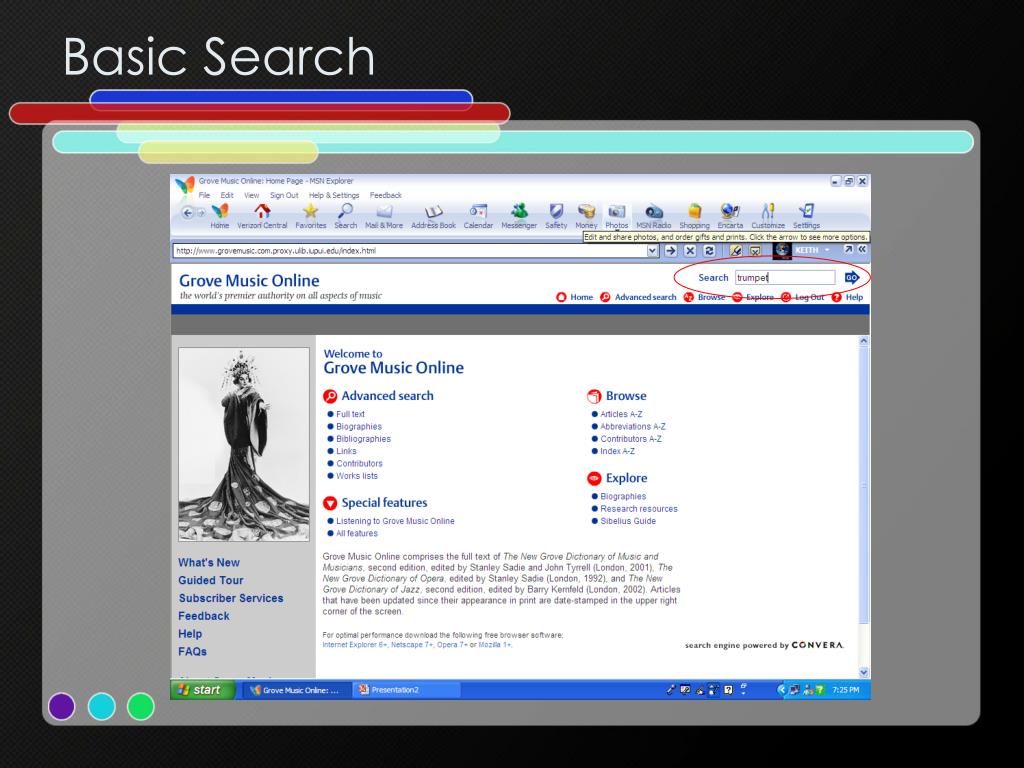This screenshot has width=1024, height=768.
Task: Switch to Grove Music Online taskbar button
Action: pos(297,690)
